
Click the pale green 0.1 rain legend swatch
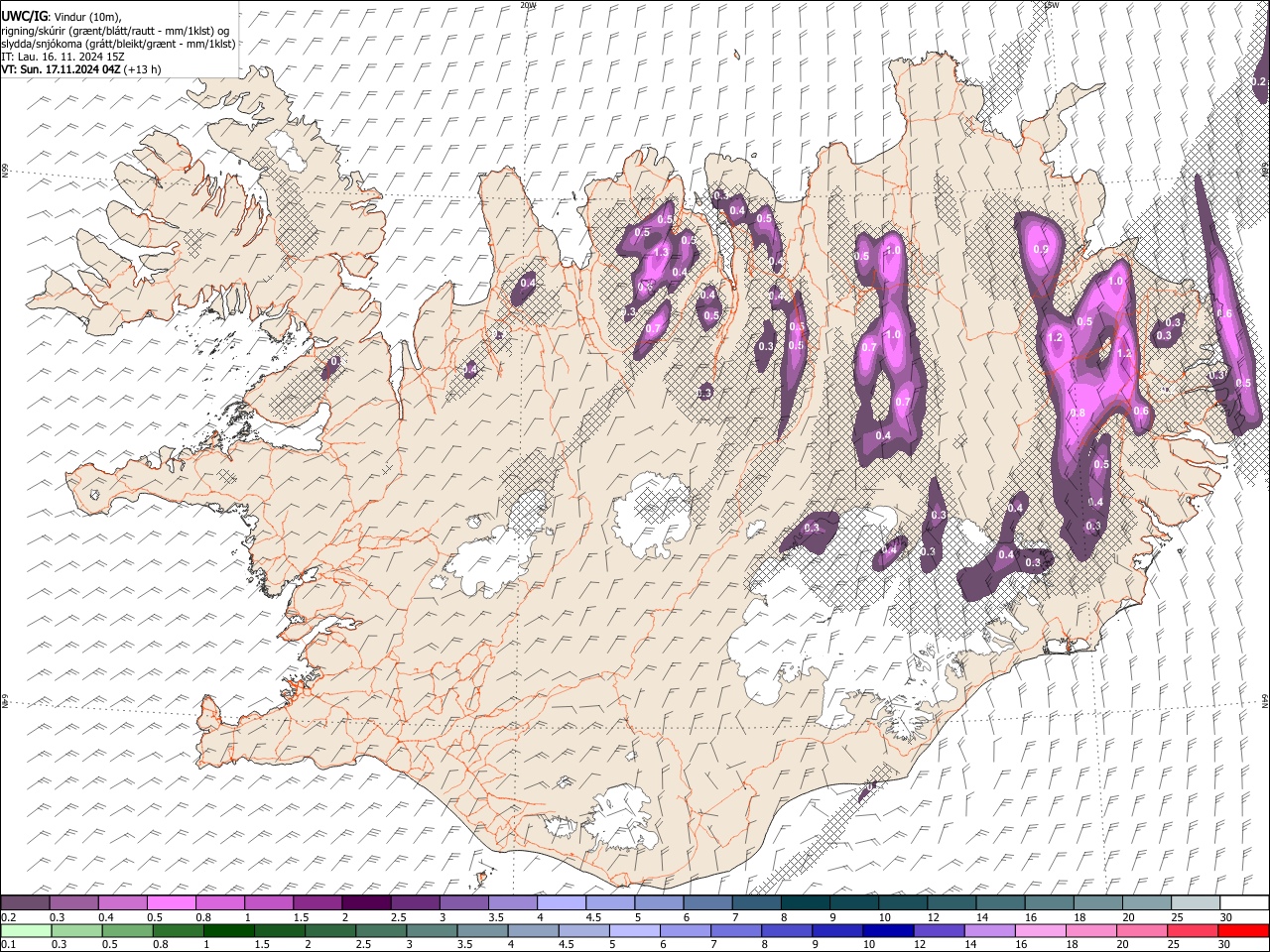click(x=26, y=930)
